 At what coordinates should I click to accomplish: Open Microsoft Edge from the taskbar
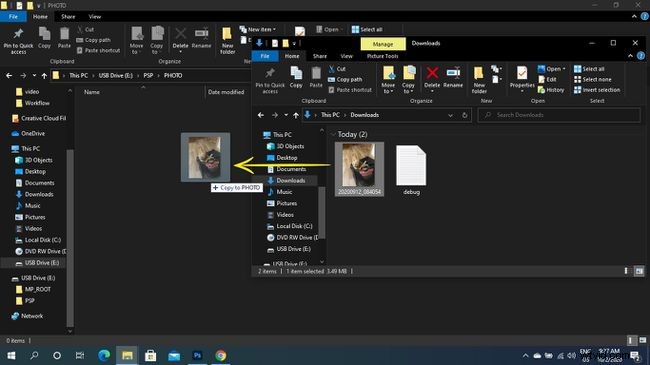[104, 355]
